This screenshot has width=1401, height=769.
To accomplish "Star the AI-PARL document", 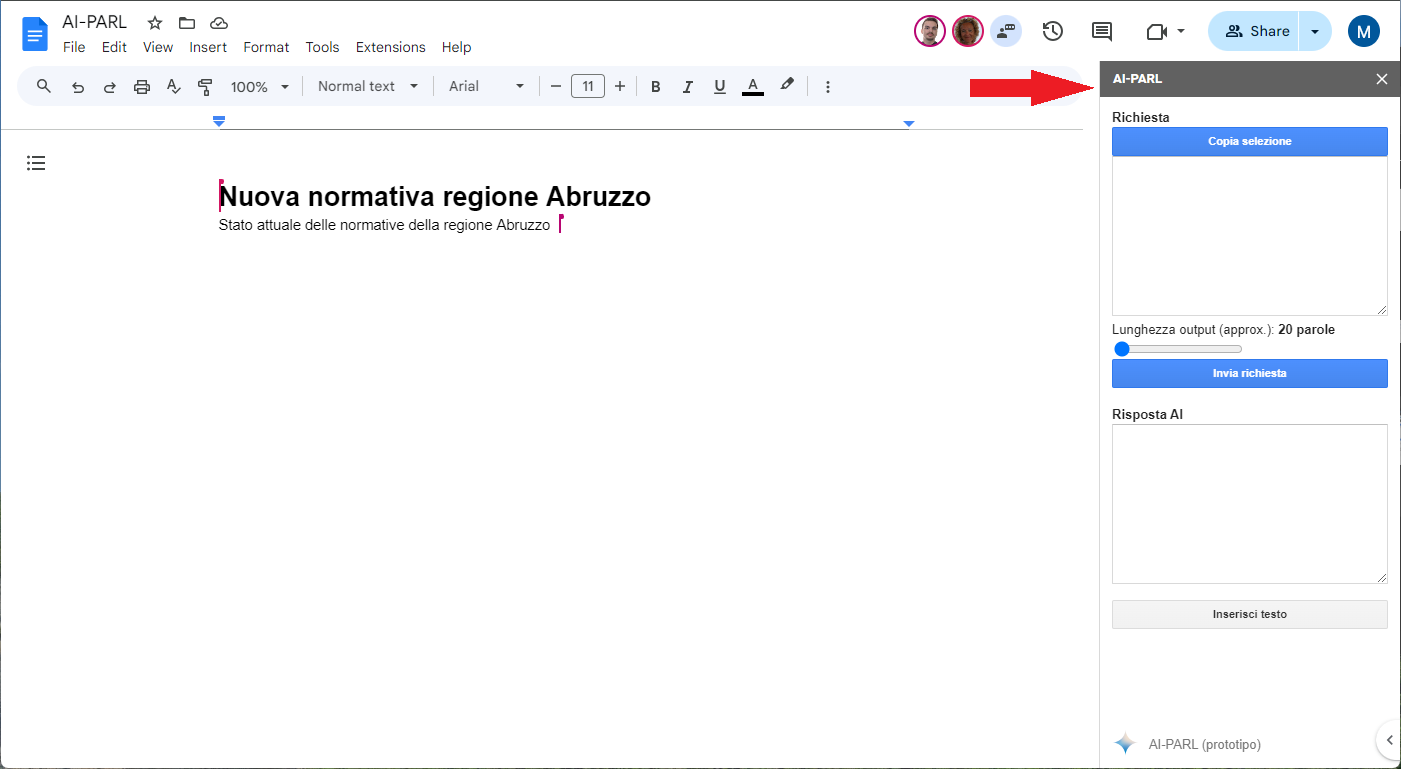I will click(155, 23).
